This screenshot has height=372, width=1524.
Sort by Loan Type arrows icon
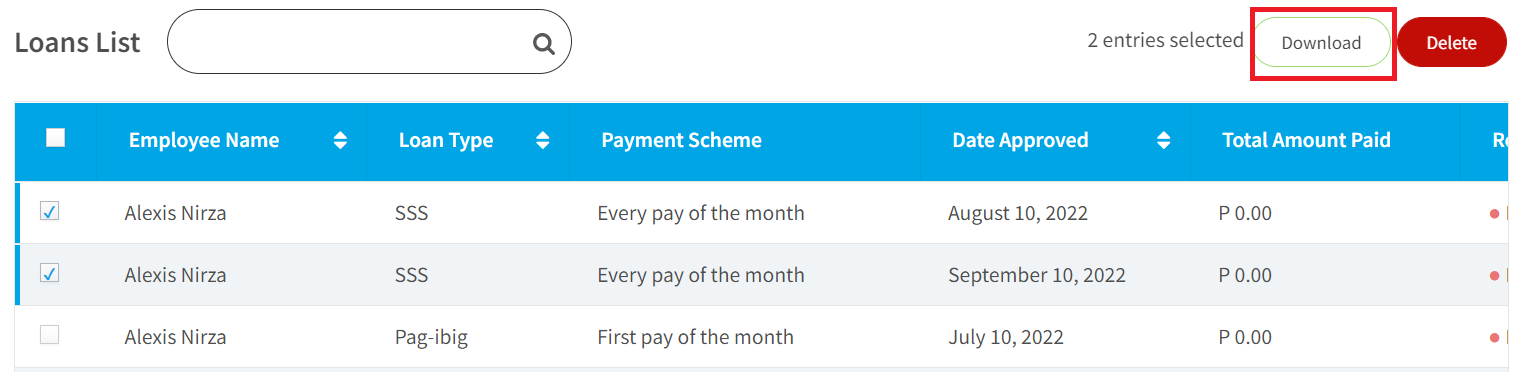coord(543,141)
